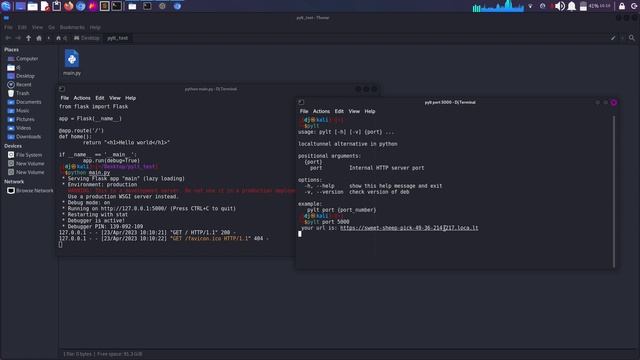
Task: Click the window menu icon of pylt terminal titlebar
Action: point(301,102)
